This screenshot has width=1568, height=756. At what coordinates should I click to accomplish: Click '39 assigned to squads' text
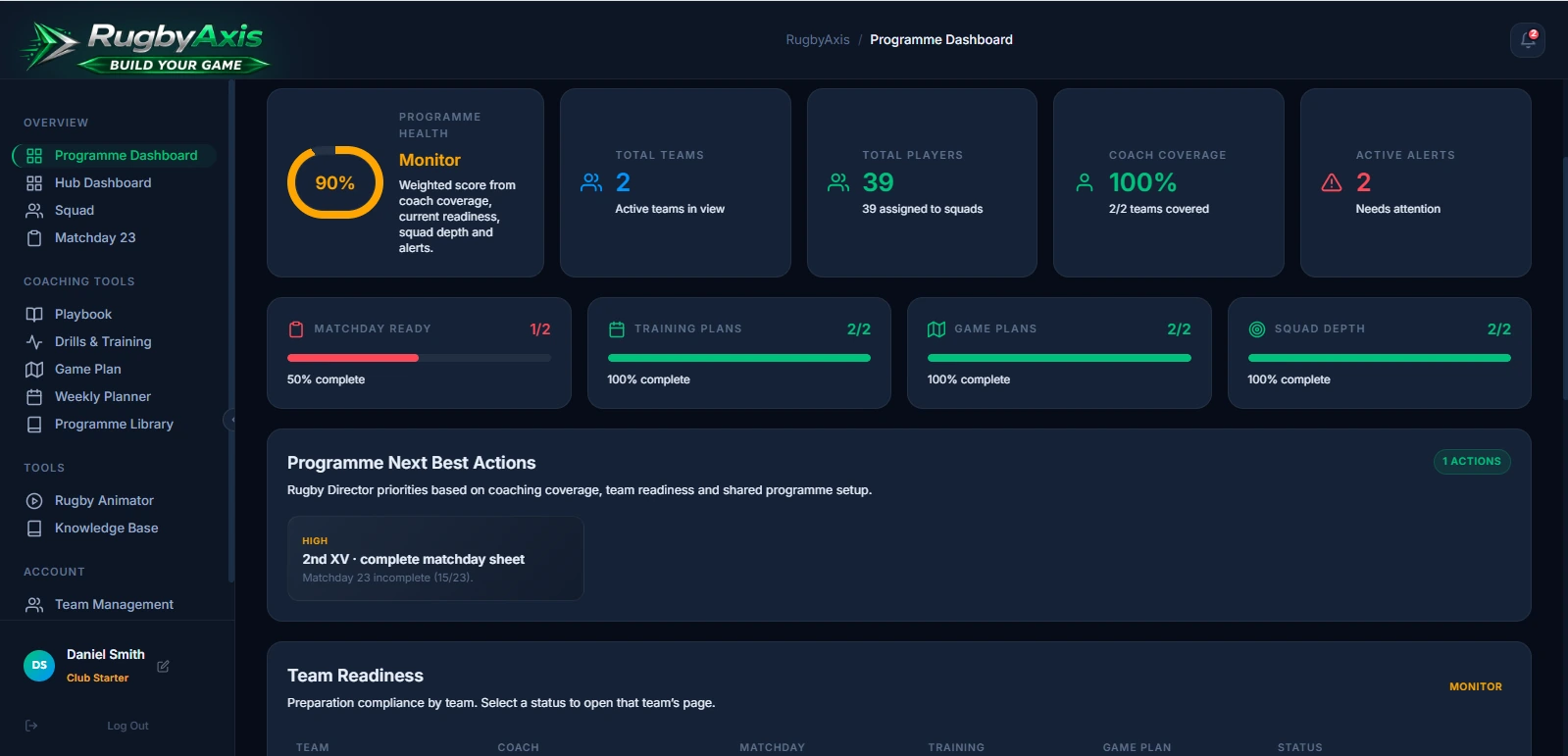923,209
